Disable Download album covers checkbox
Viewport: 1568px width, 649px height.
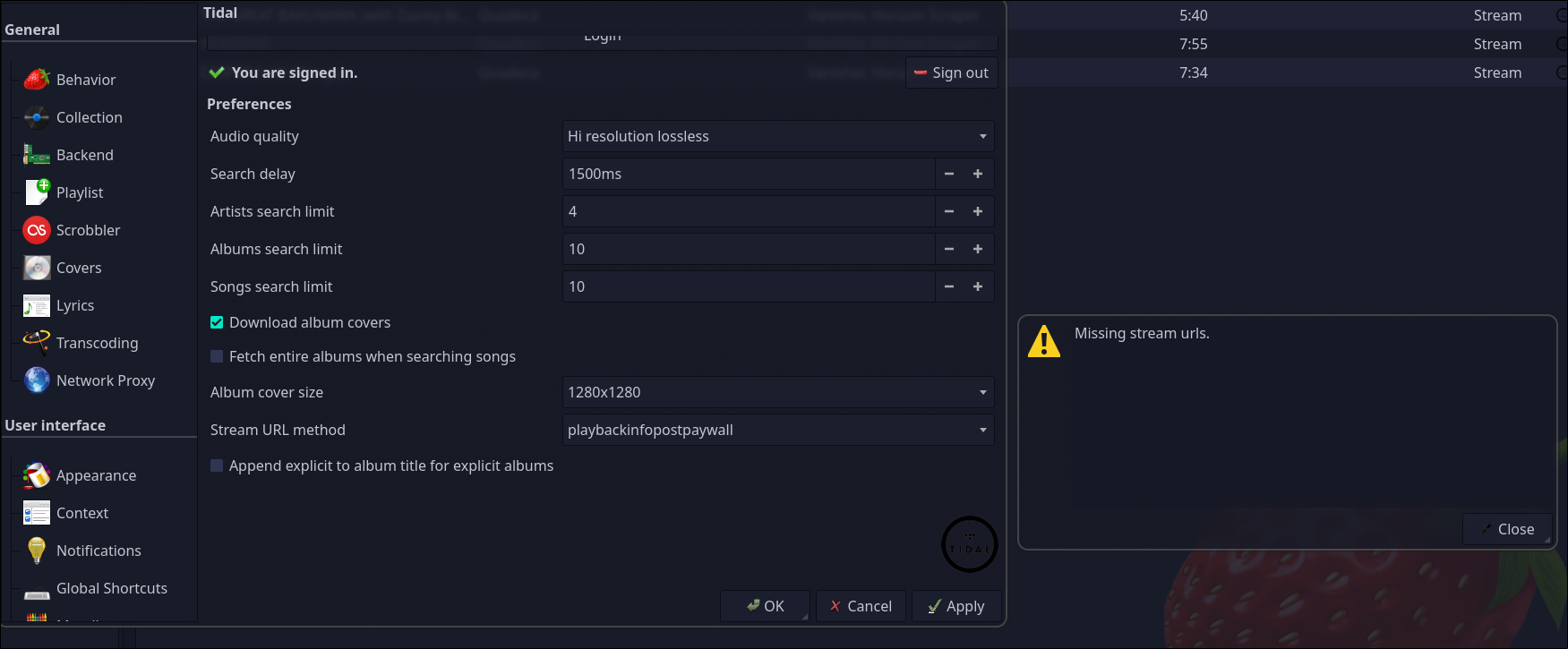click(x=217, y=322)
